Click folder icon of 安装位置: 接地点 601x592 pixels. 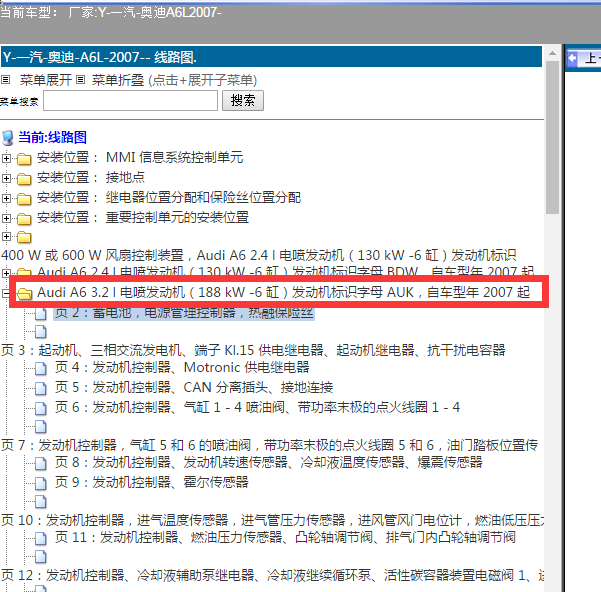(24, 178)
